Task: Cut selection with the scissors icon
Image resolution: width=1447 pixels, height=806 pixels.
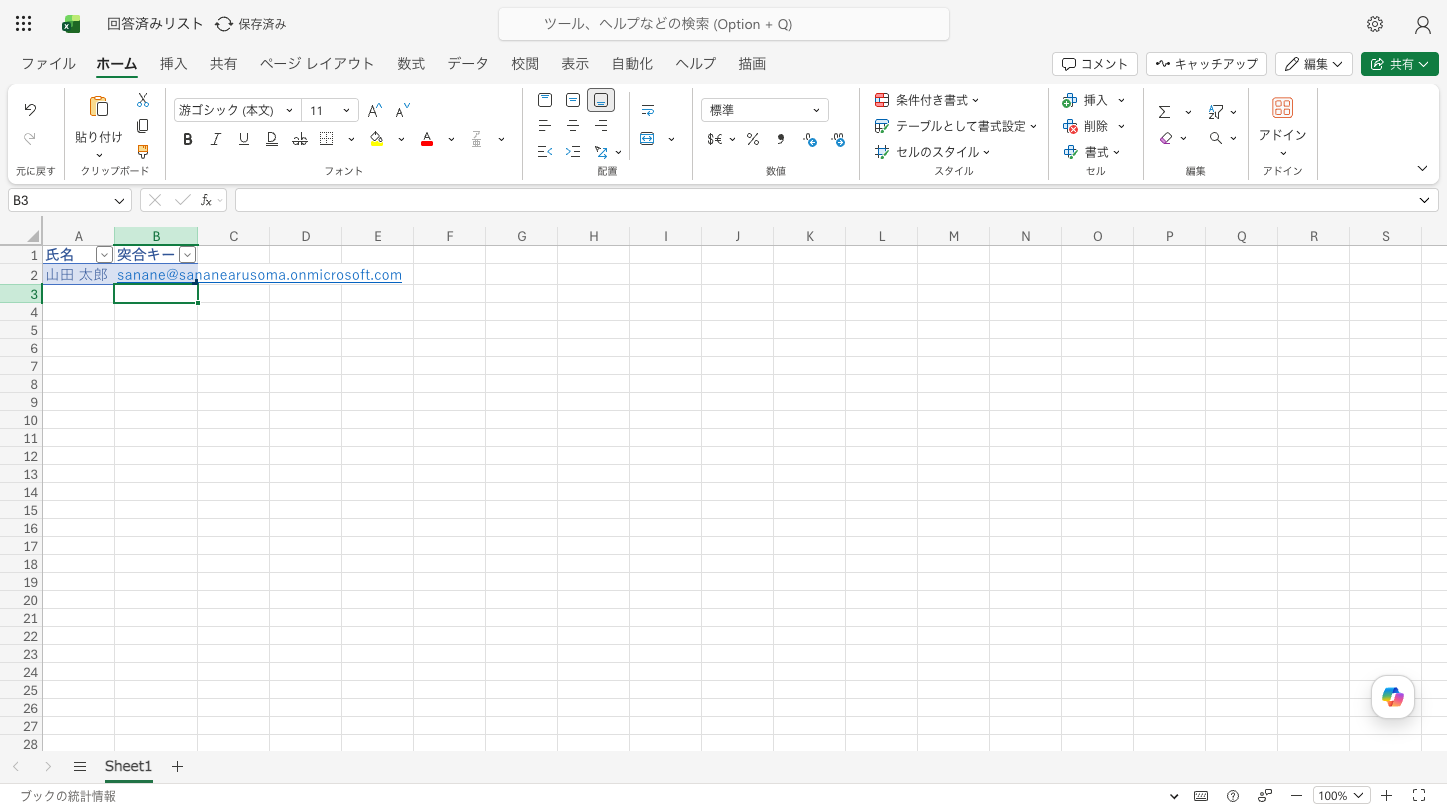Action: coord(143,100)
